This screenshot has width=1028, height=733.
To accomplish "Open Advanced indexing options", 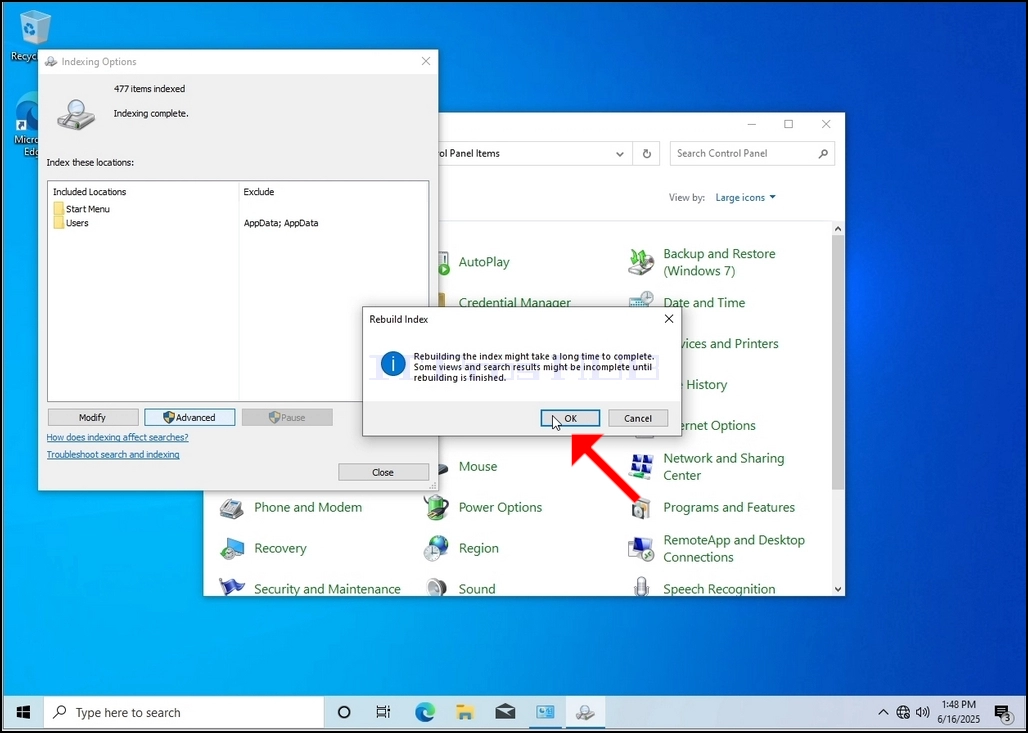I will [189, 418].
